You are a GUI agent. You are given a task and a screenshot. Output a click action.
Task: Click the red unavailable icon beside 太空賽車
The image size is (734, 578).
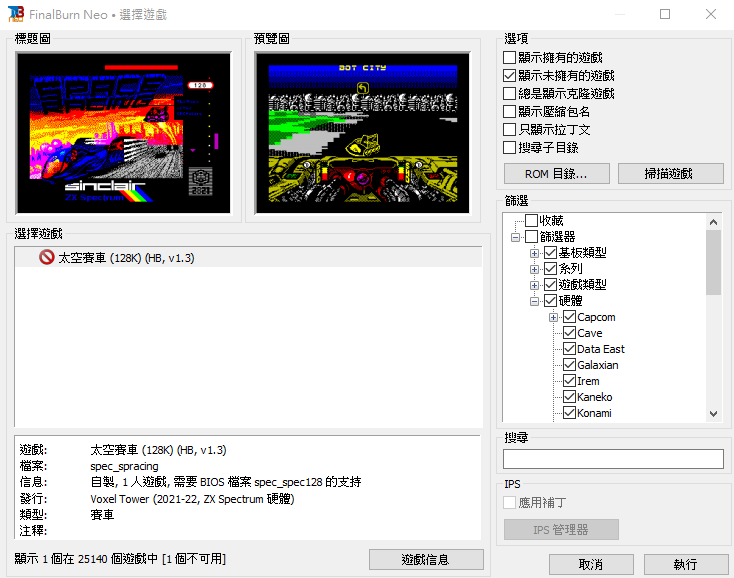(46, 257)
